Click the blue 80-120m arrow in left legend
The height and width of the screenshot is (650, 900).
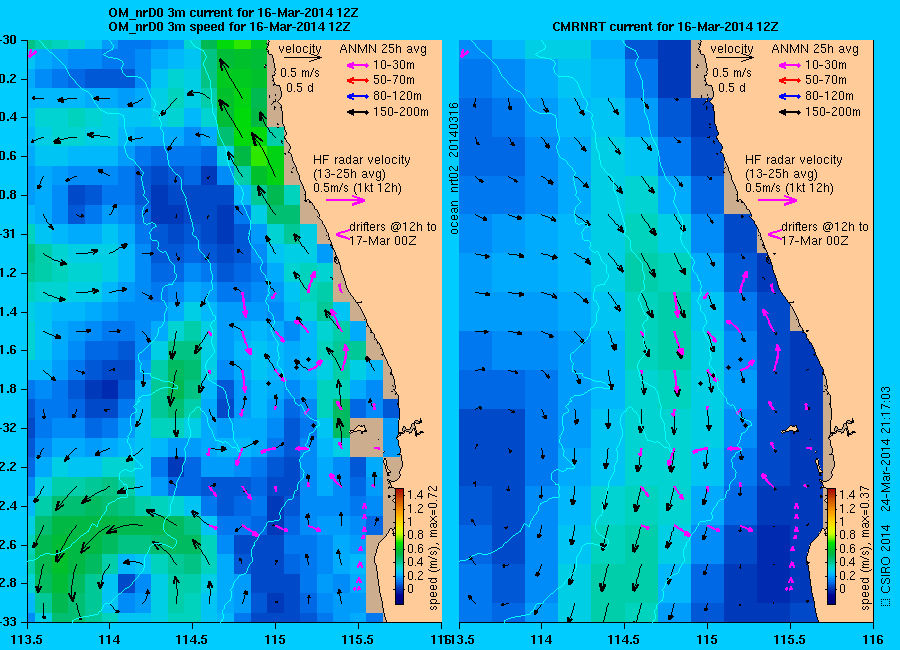(358, 96)
